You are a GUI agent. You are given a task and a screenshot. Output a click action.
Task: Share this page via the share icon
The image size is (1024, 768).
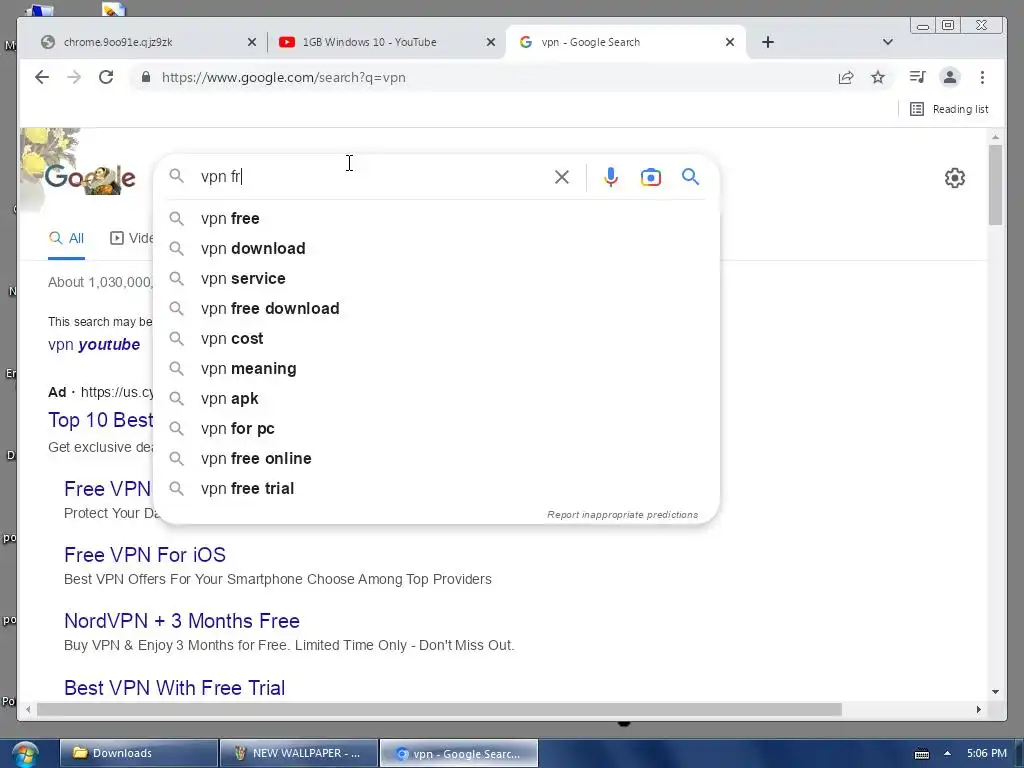pos(846,78)
